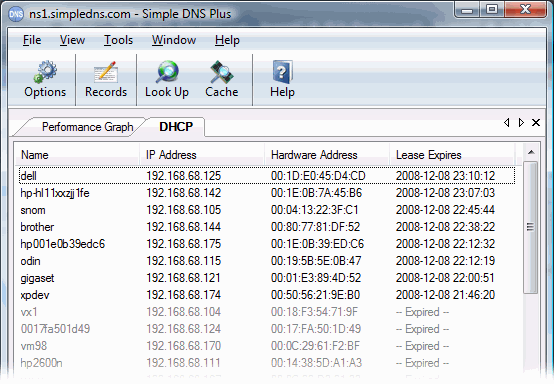Click IP address 192.168.68.105
The height and width of the screenshot is (384, 554).
(x=183, y=210)
